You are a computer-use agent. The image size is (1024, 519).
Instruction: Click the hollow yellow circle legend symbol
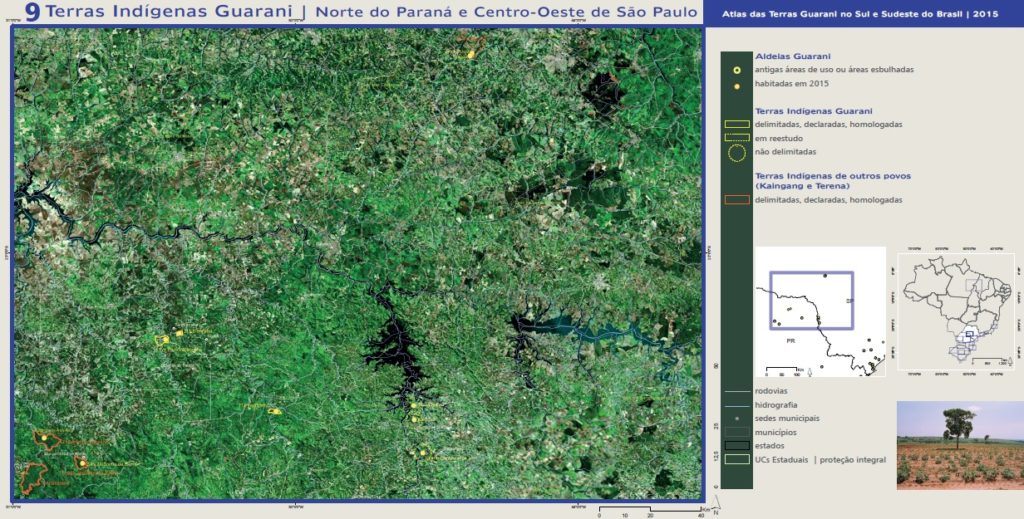[x=737, y=70]
